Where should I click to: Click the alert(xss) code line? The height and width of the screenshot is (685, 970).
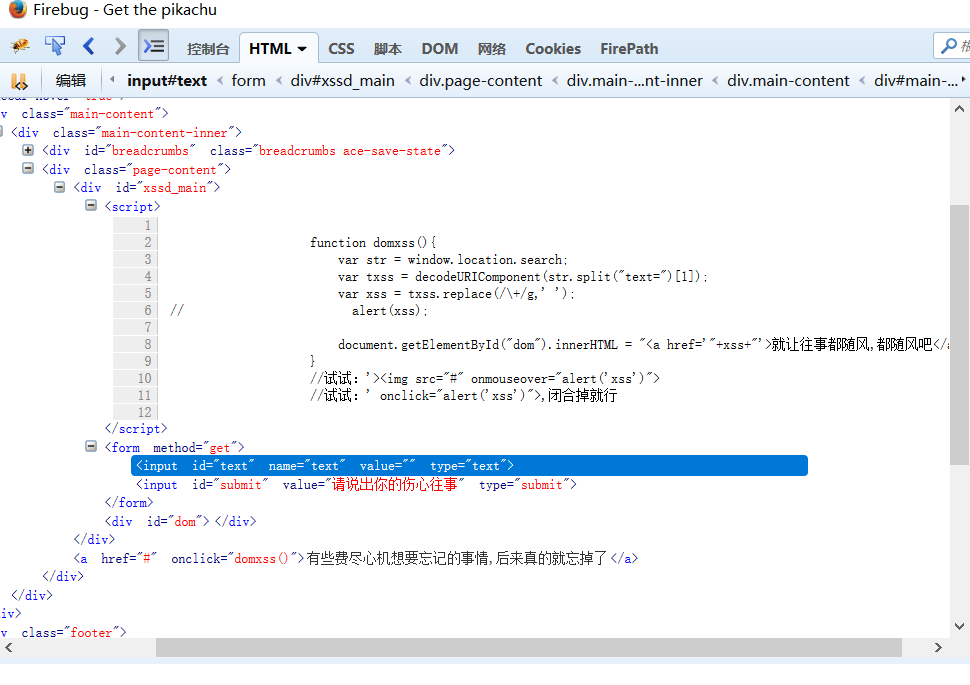pos(390,311)
